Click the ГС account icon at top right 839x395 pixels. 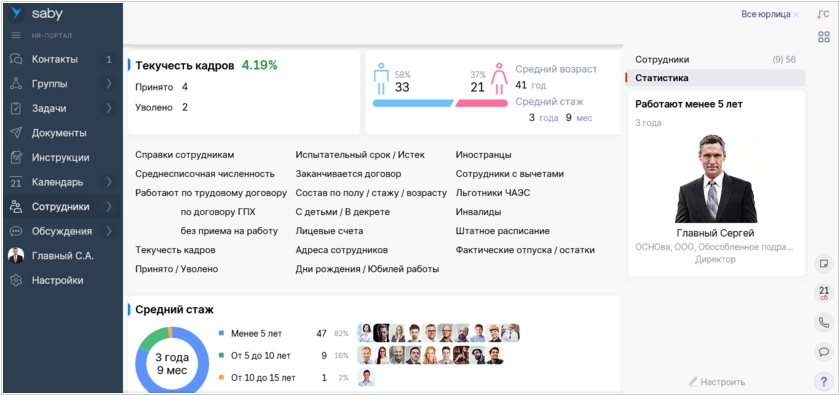point(823,14)
